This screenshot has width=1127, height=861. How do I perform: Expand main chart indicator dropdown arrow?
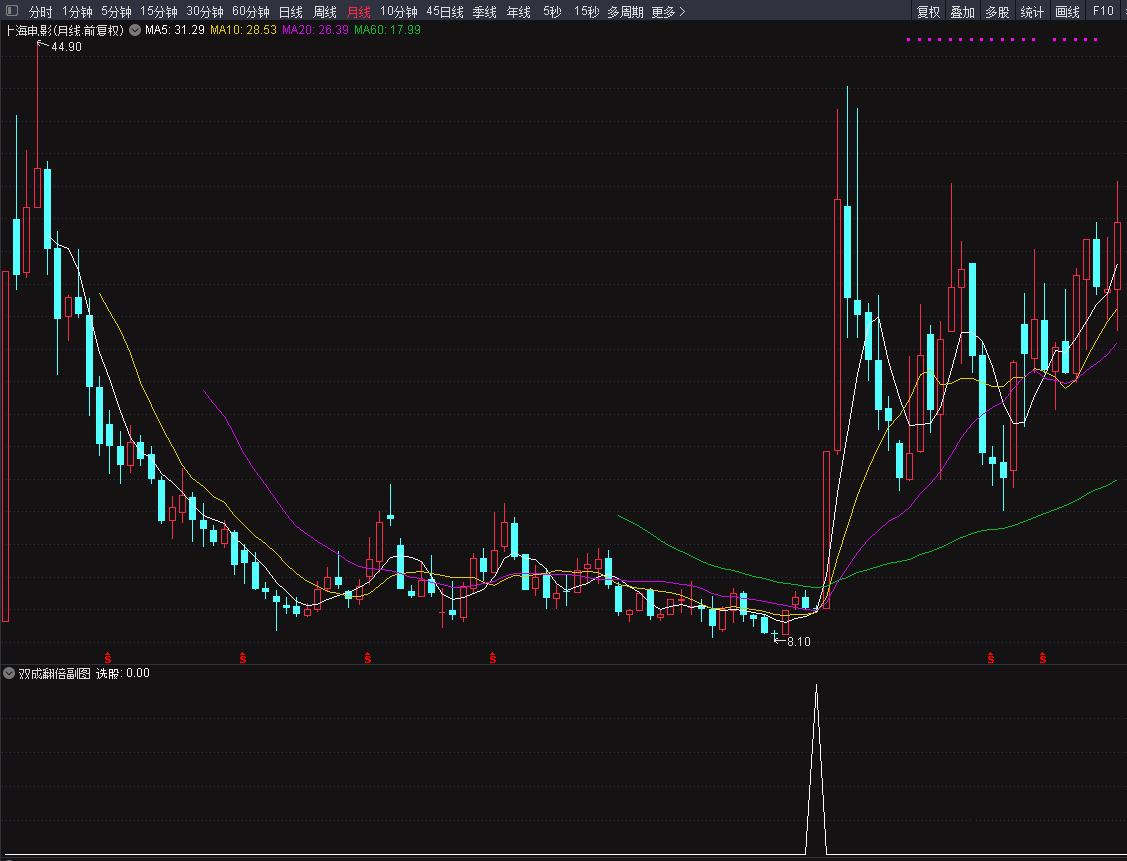[x=134, y=30]
